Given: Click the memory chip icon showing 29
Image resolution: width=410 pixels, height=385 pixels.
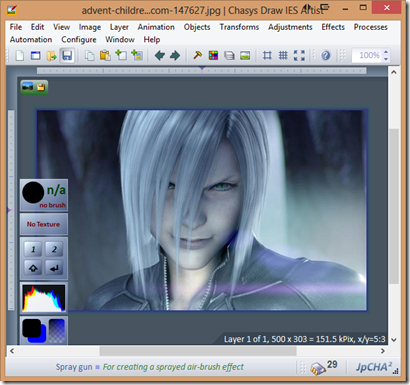Looking at the screenshot, I should (318, 368).
